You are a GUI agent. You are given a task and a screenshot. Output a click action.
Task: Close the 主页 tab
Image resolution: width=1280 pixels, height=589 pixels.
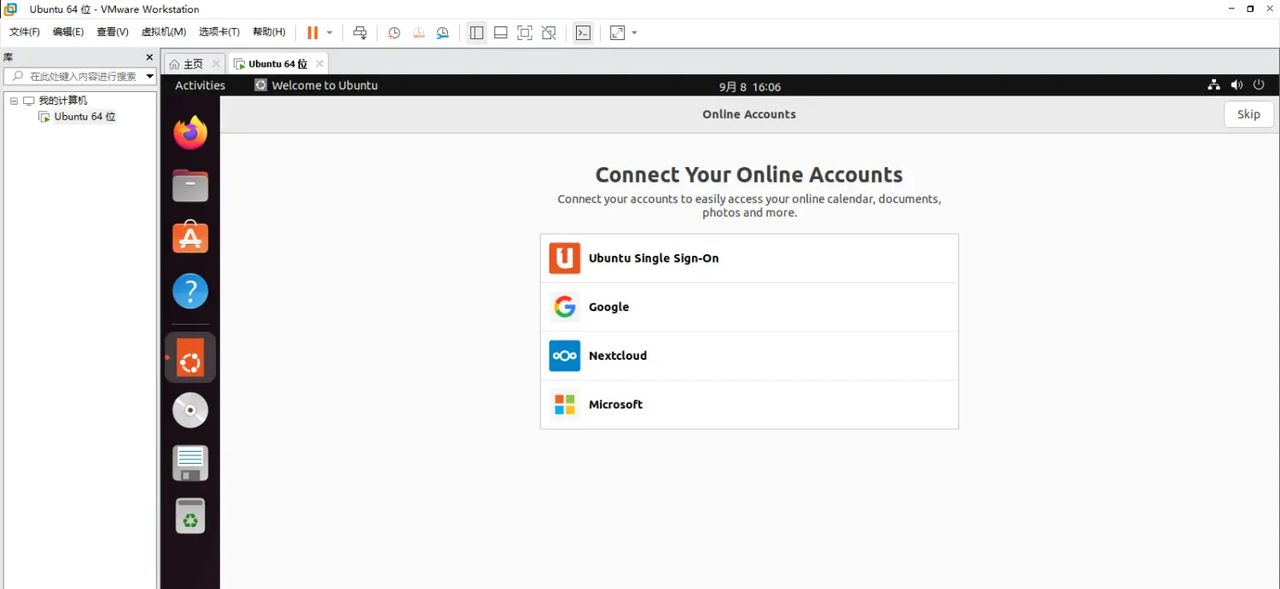[216, 63]
